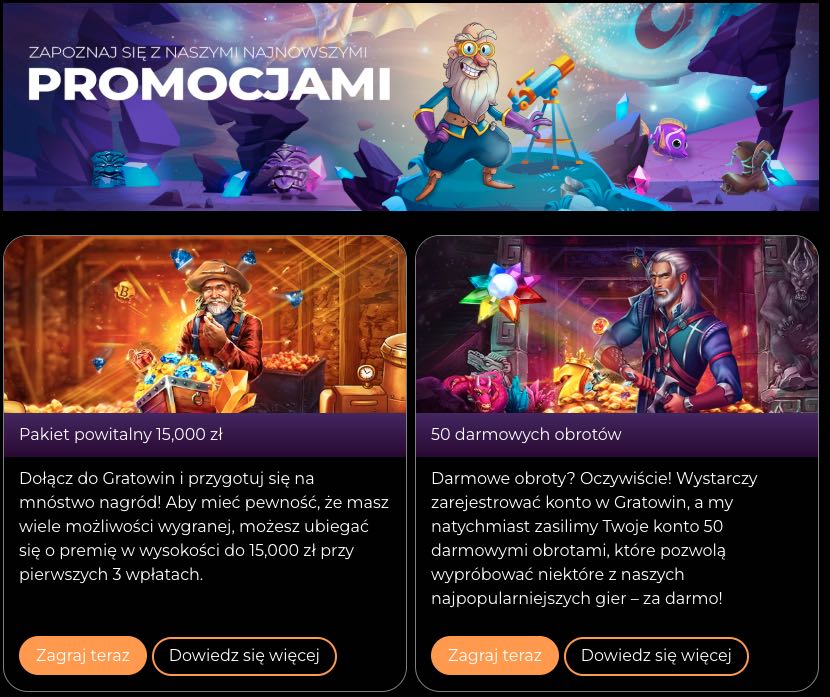This screenshot has height=697, width=830.
Task: Click the purple fish in the banner
Action: click(669, 138)
